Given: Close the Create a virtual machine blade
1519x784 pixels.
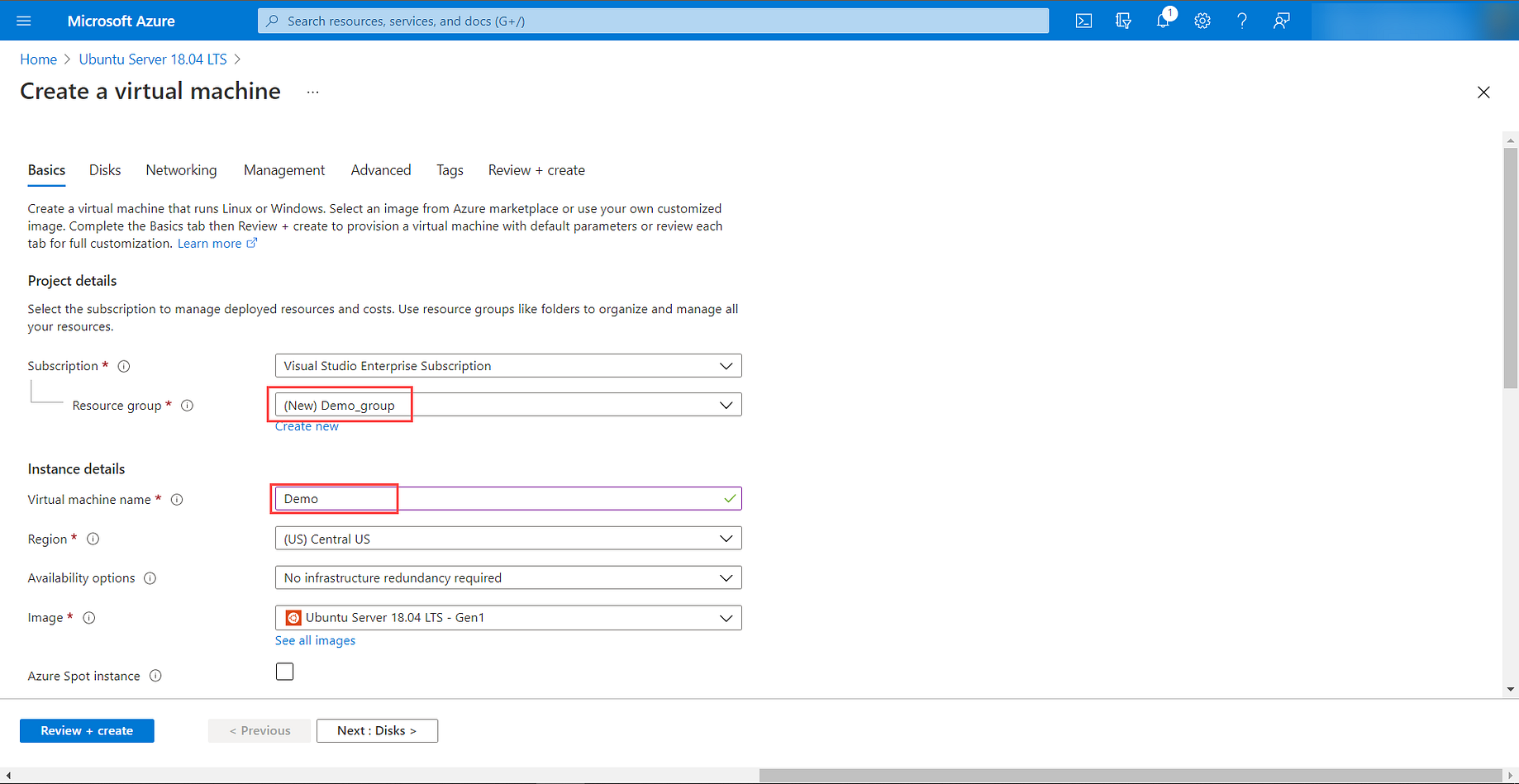Looking at the screenshot, I should 1483,93.
